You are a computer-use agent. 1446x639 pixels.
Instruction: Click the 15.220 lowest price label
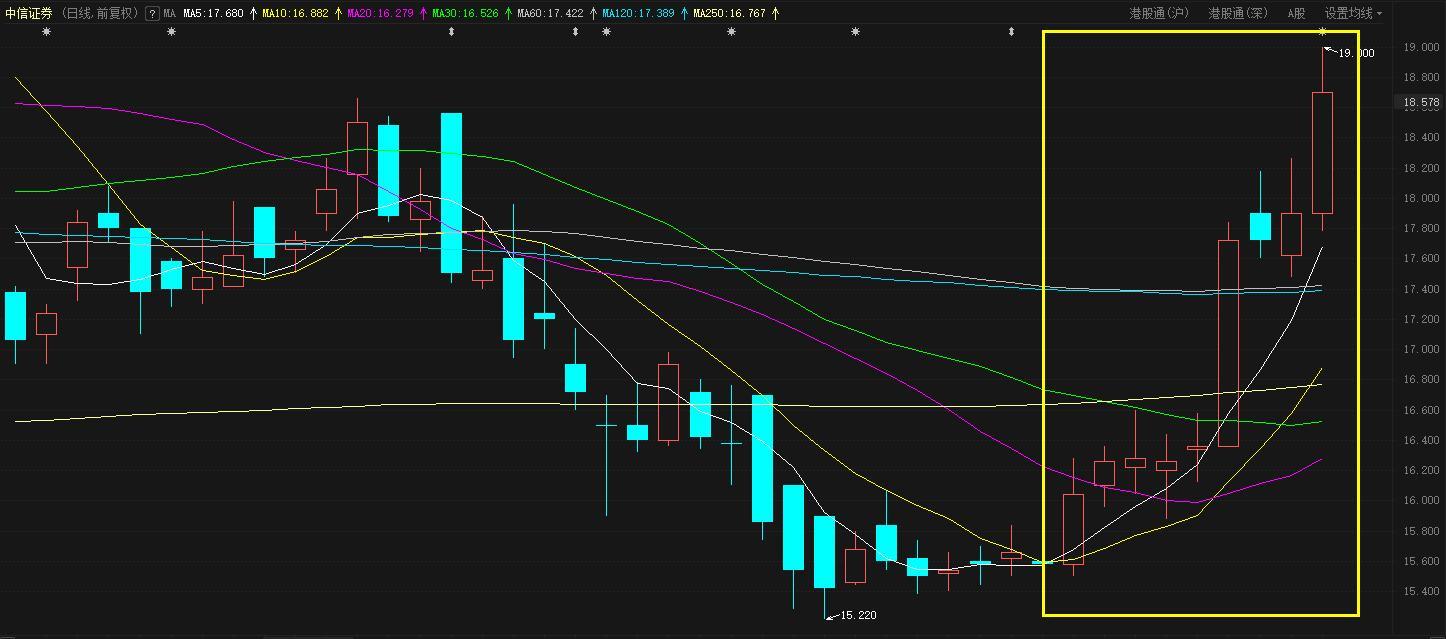tap(857, 615)
